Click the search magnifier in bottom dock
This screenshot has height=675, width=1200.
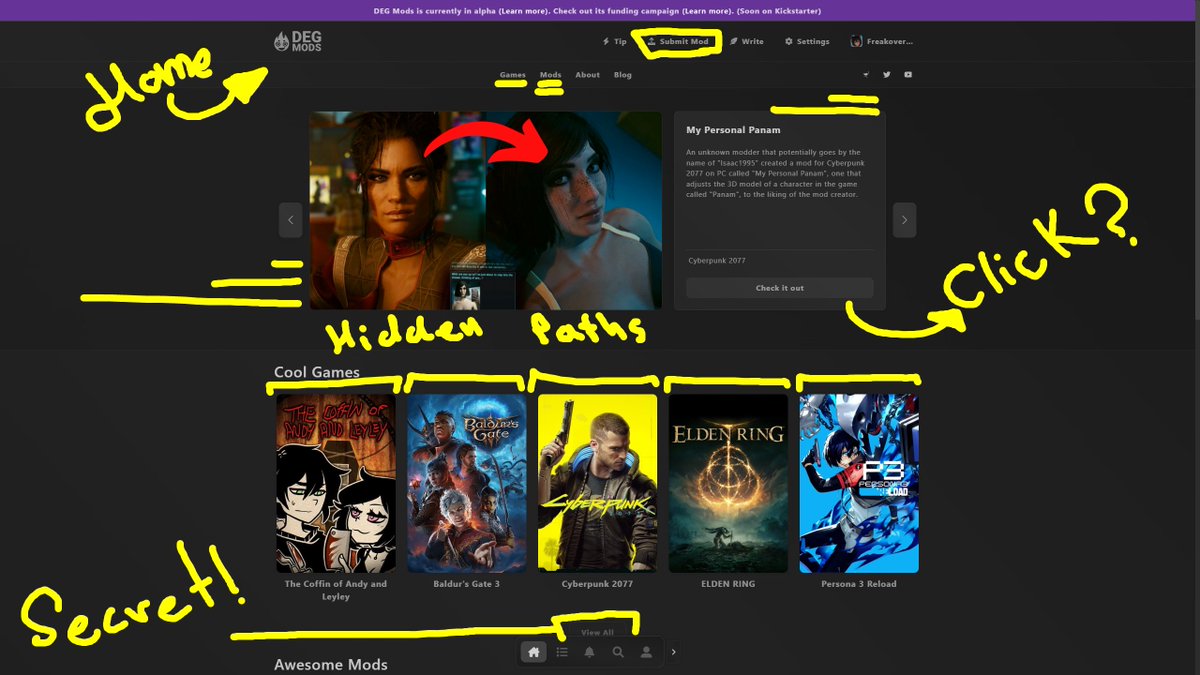coord(618,652)
